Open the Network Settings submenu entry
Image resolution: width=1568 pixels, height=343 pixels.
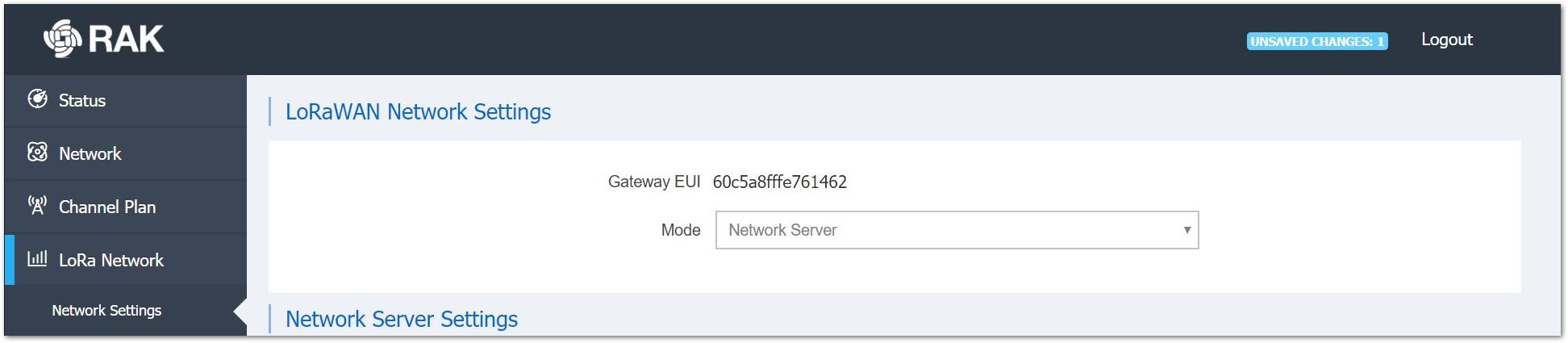click(x=106, y=311)
